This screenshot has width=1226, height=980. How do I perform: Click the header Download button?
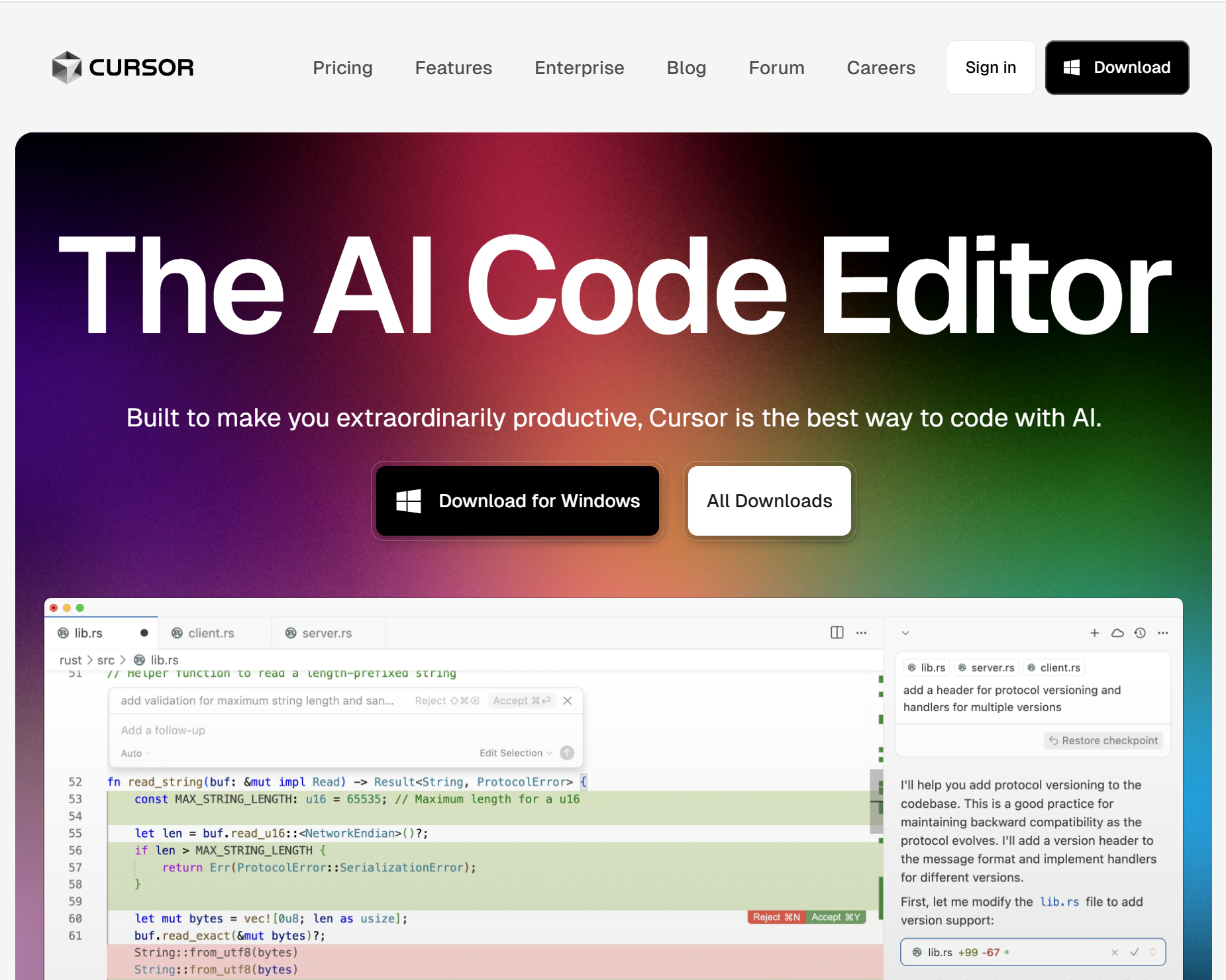click(1117, 68)
